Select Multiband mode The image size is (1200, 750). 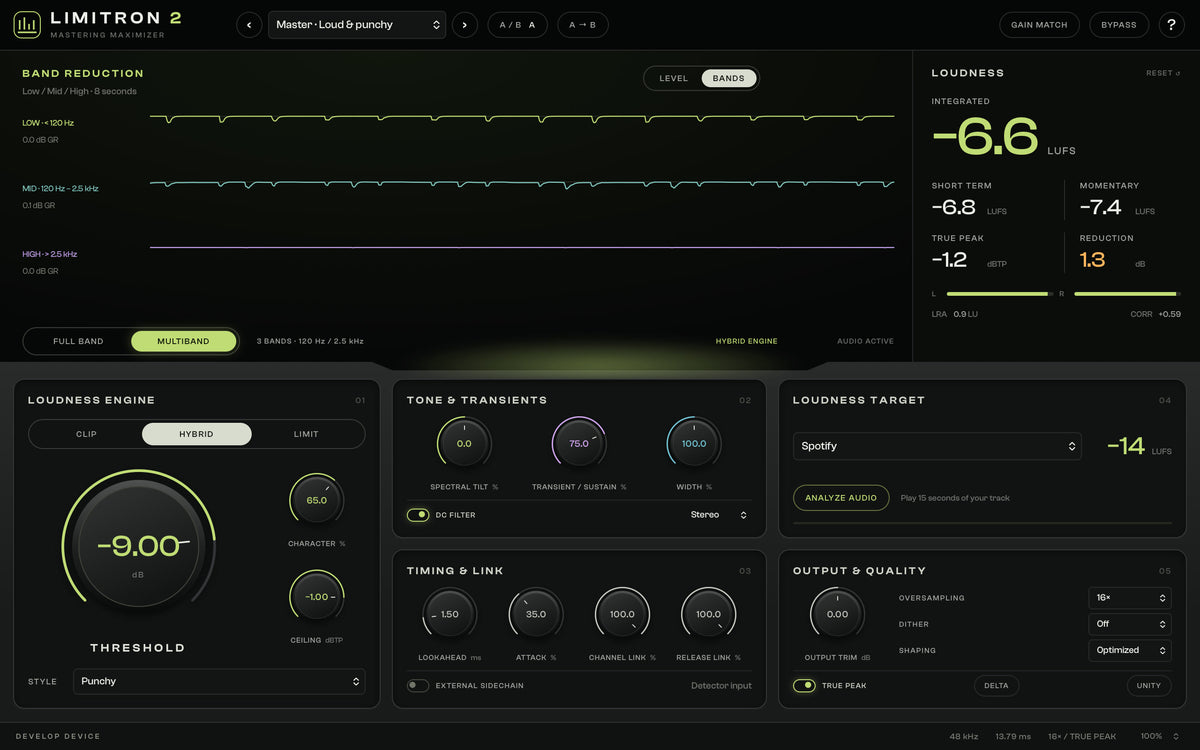(184, 341)
